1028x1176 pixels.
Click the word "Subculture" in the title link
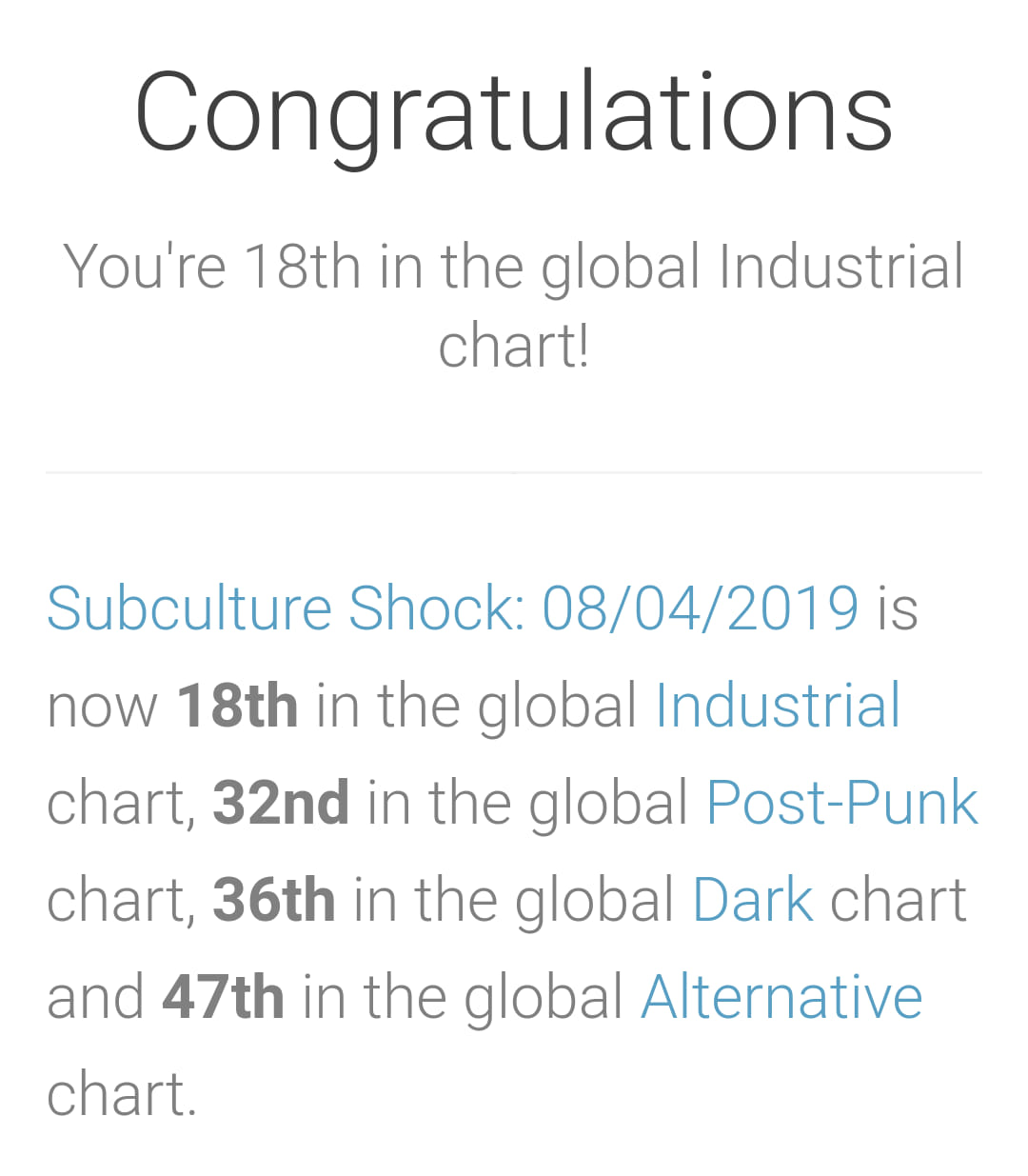pos(189,608)
